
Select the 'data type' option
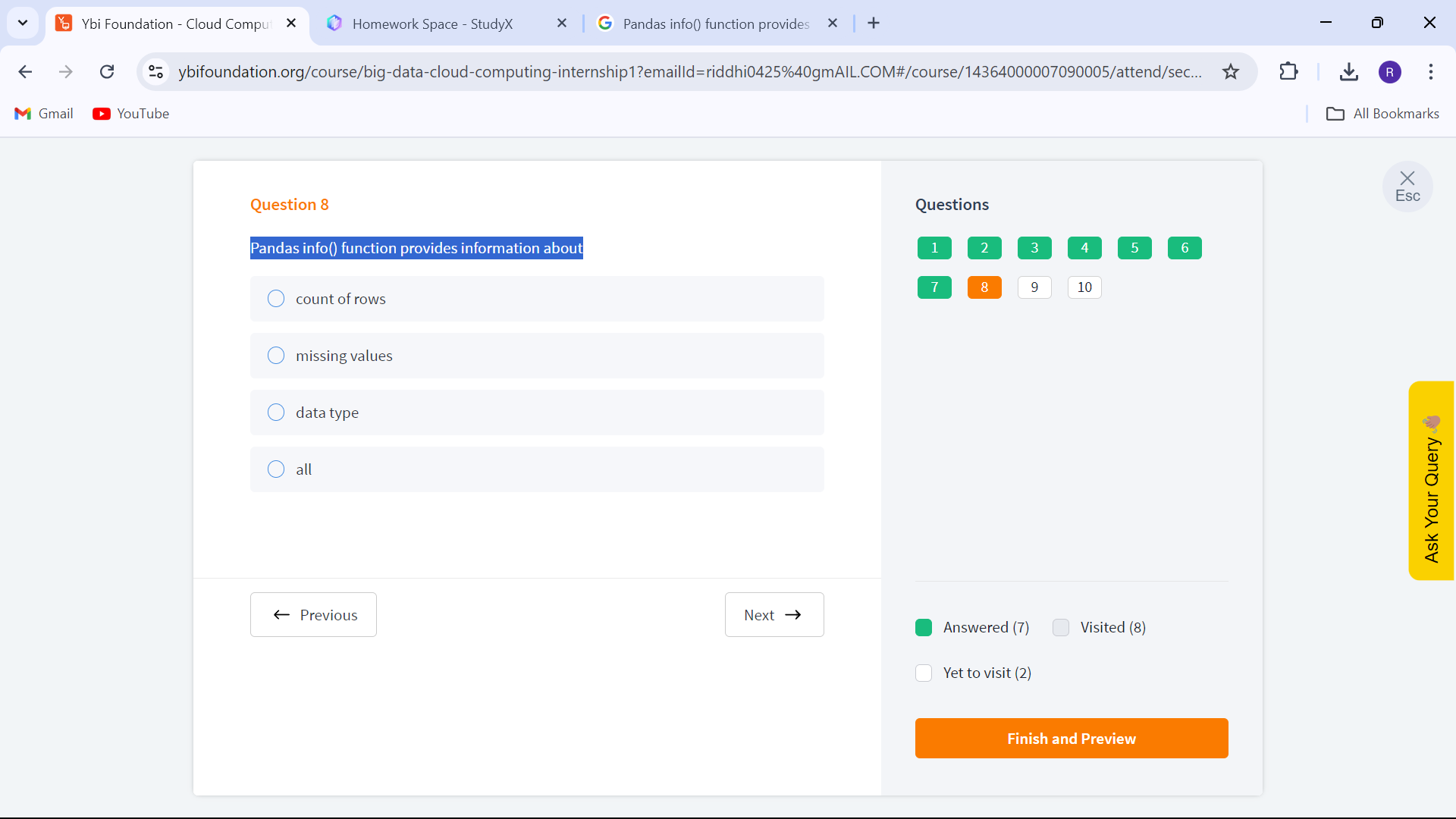pos(537,413)
